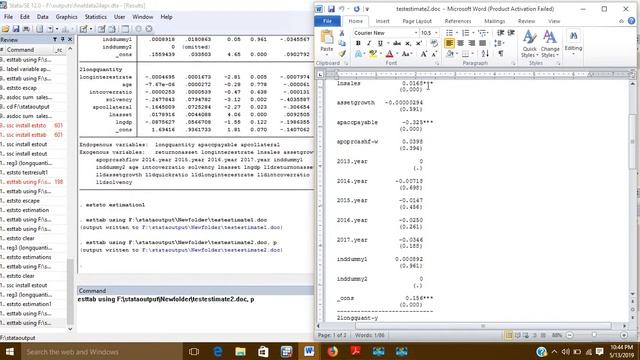Open Change Case Aa dropdown
This screenshot has height=360, width=640.
[x=407, y=54]
